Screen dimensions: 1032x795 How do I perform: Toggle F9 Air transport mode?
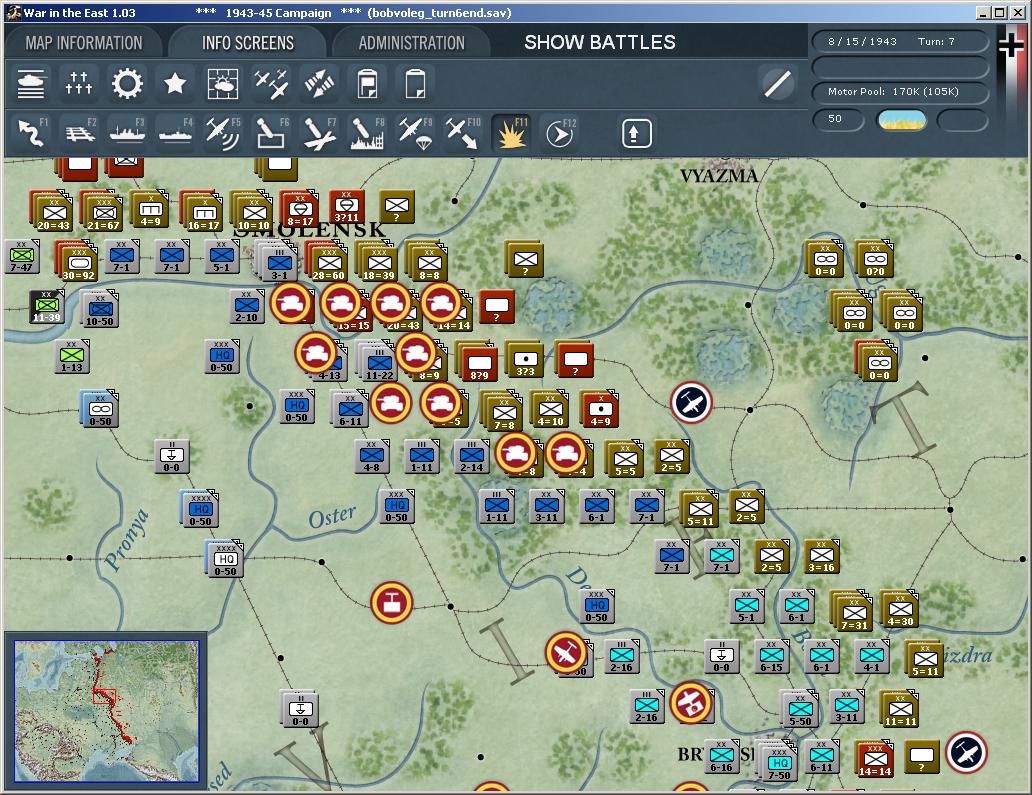(416, 134)
